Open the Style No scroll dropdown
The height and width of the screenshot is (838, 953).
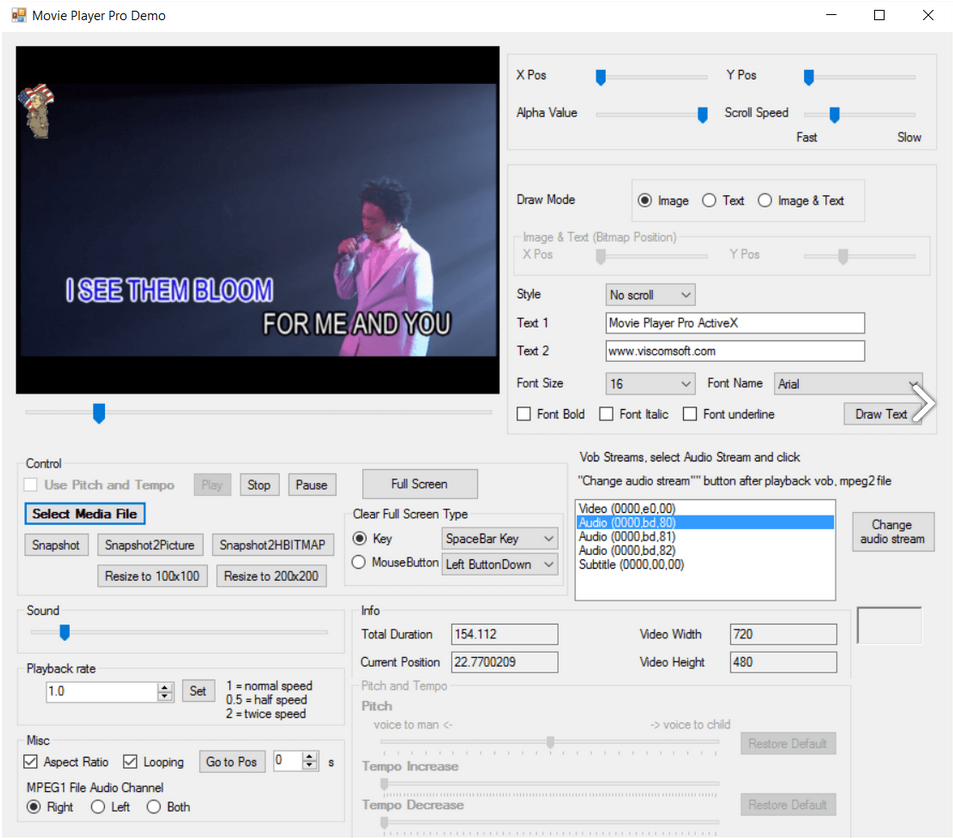650,295
